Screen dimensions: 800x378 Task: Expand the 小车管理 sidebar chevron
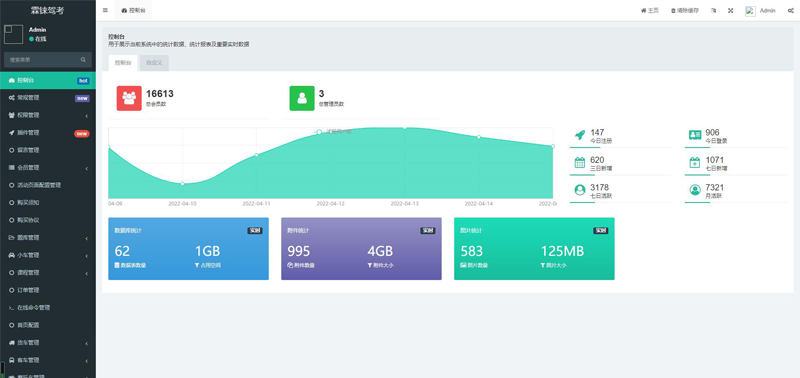tap(86, 256)
